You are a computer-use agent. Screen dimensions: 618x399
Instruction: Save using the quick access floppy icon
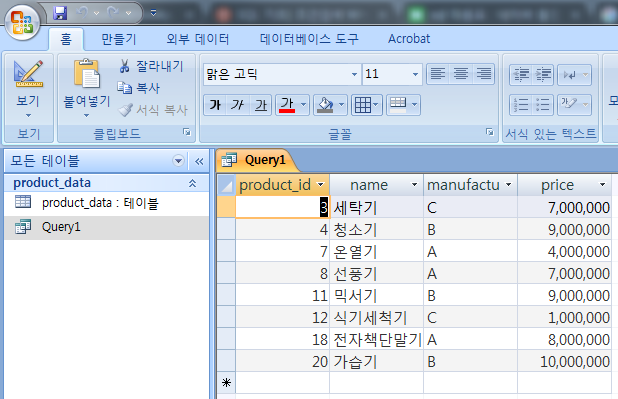tap(60, 13)
